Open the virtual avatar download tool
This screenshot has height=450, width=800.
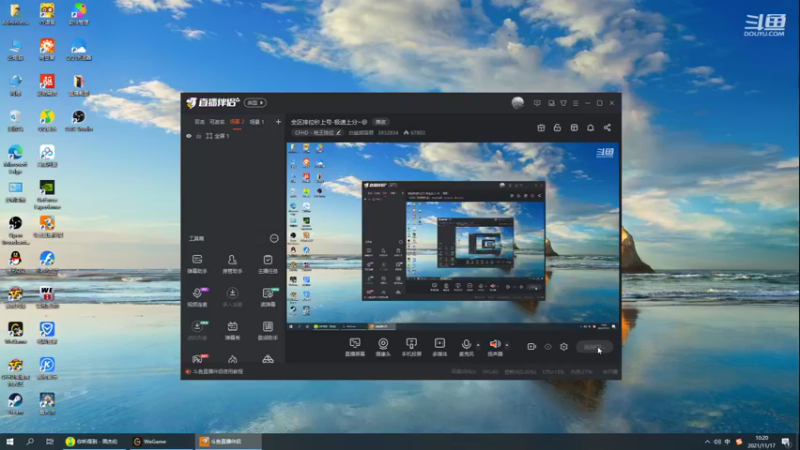[x=197, y=331]
